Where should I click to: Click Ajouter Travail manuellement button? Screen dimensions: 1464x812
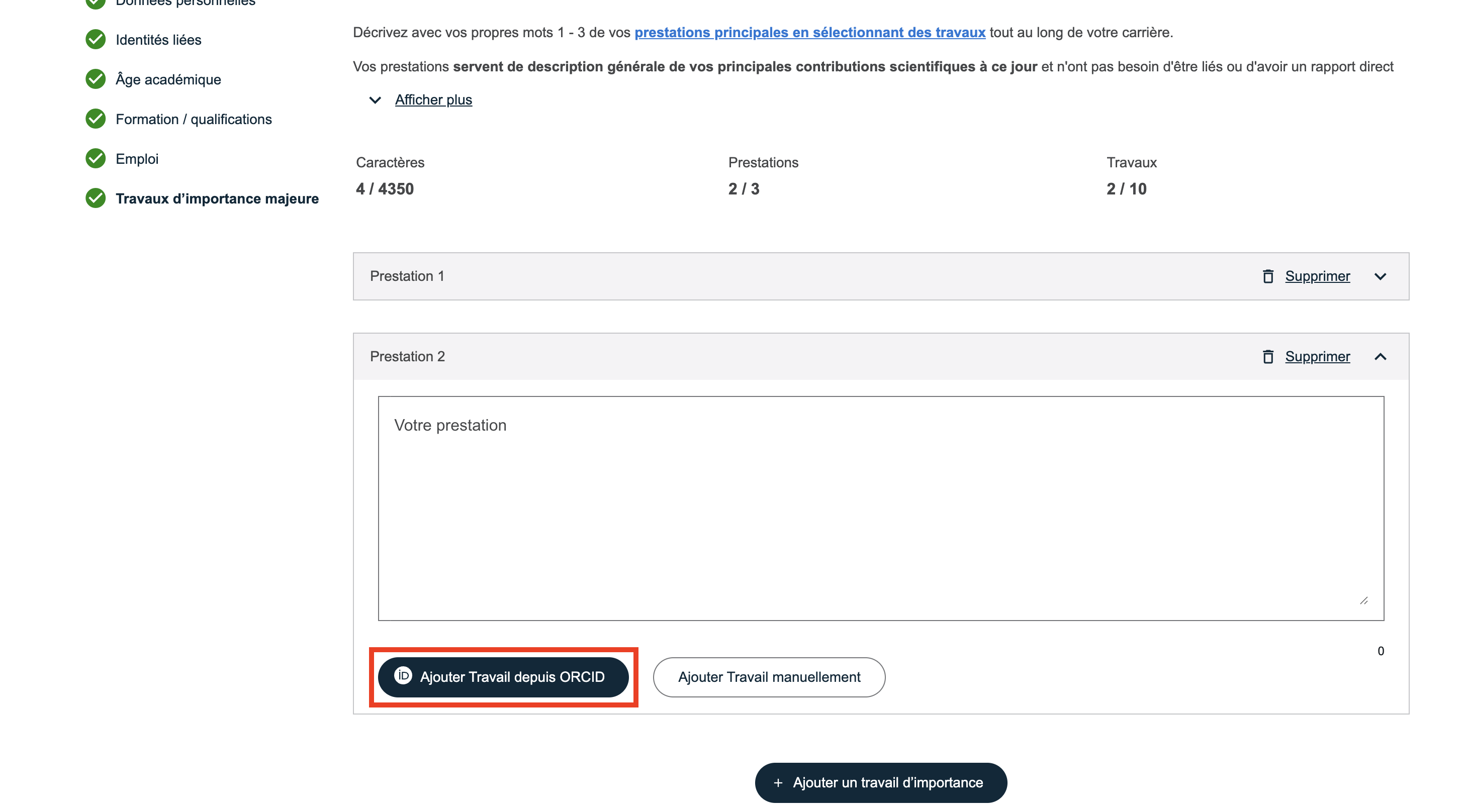pos(768,677)
